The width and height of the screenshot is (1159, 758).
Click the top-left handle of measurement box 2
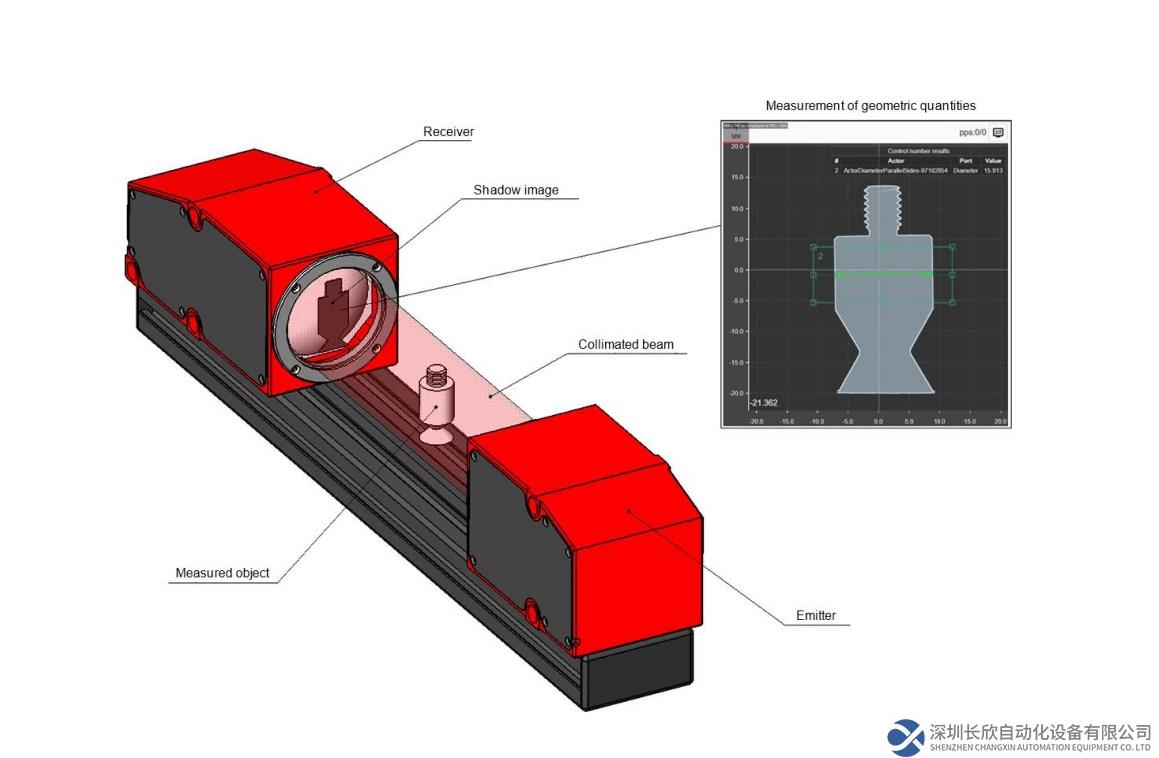[813, 247]
